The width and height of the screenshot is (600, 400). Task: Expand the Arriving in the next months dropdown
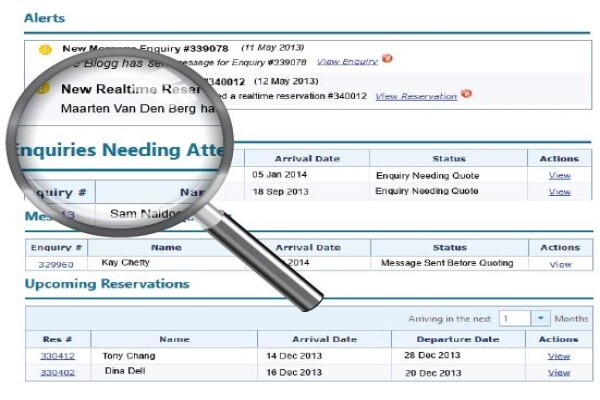click(540, 318)
